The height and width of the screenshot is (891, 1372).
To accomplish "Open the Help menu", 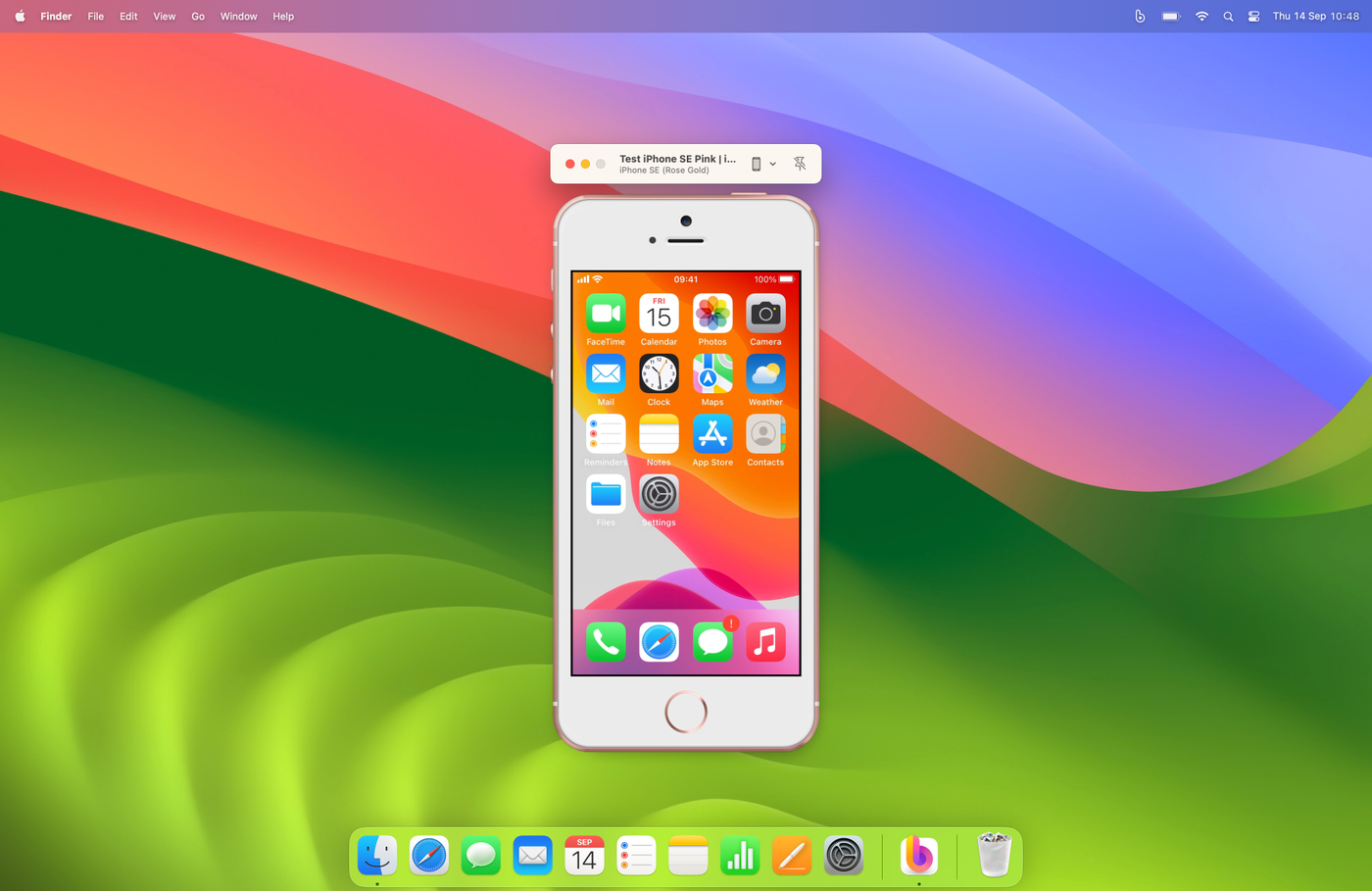I will coord(283,16).
